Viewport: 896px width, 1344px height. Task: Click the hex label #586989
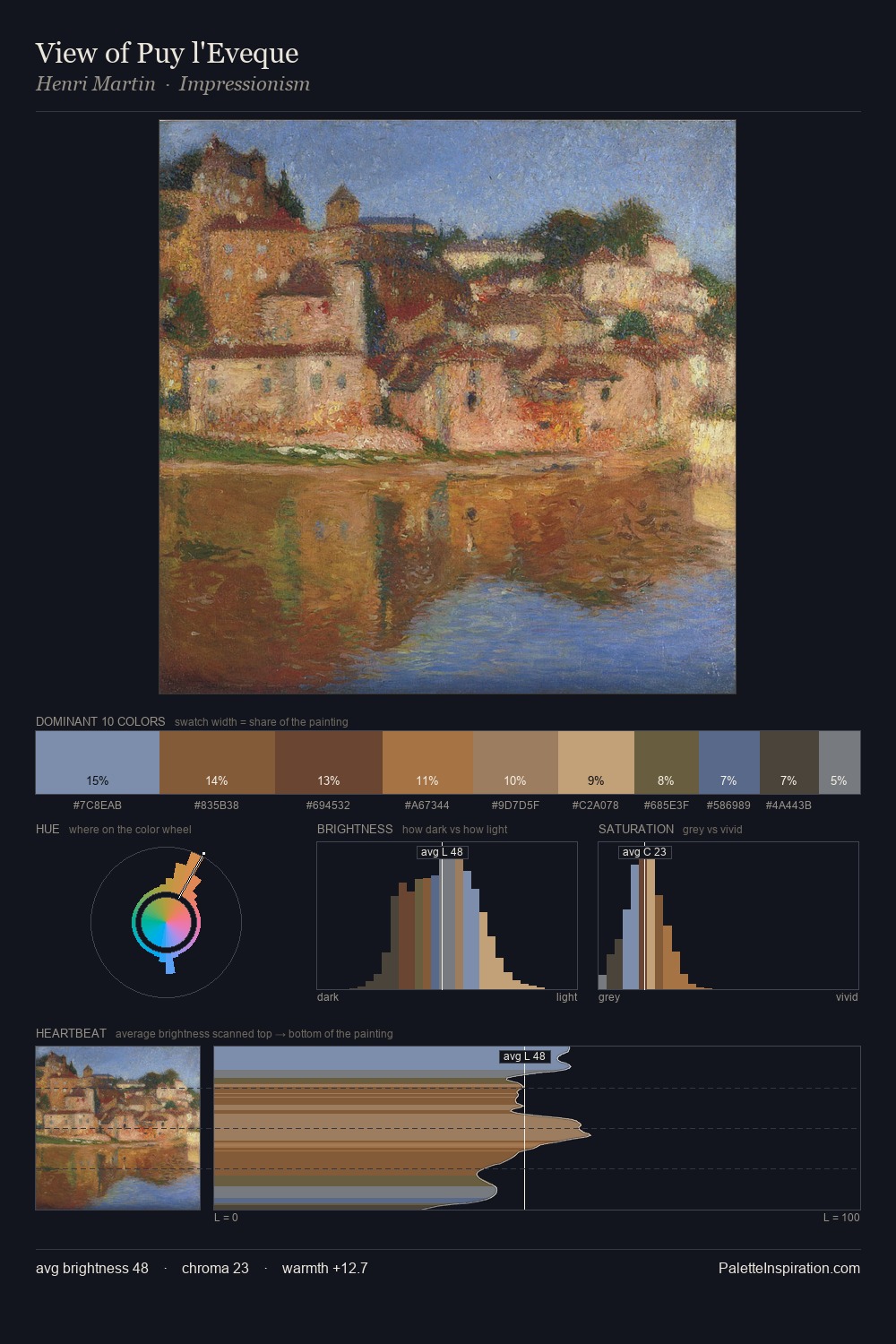(x=729, y=806)
